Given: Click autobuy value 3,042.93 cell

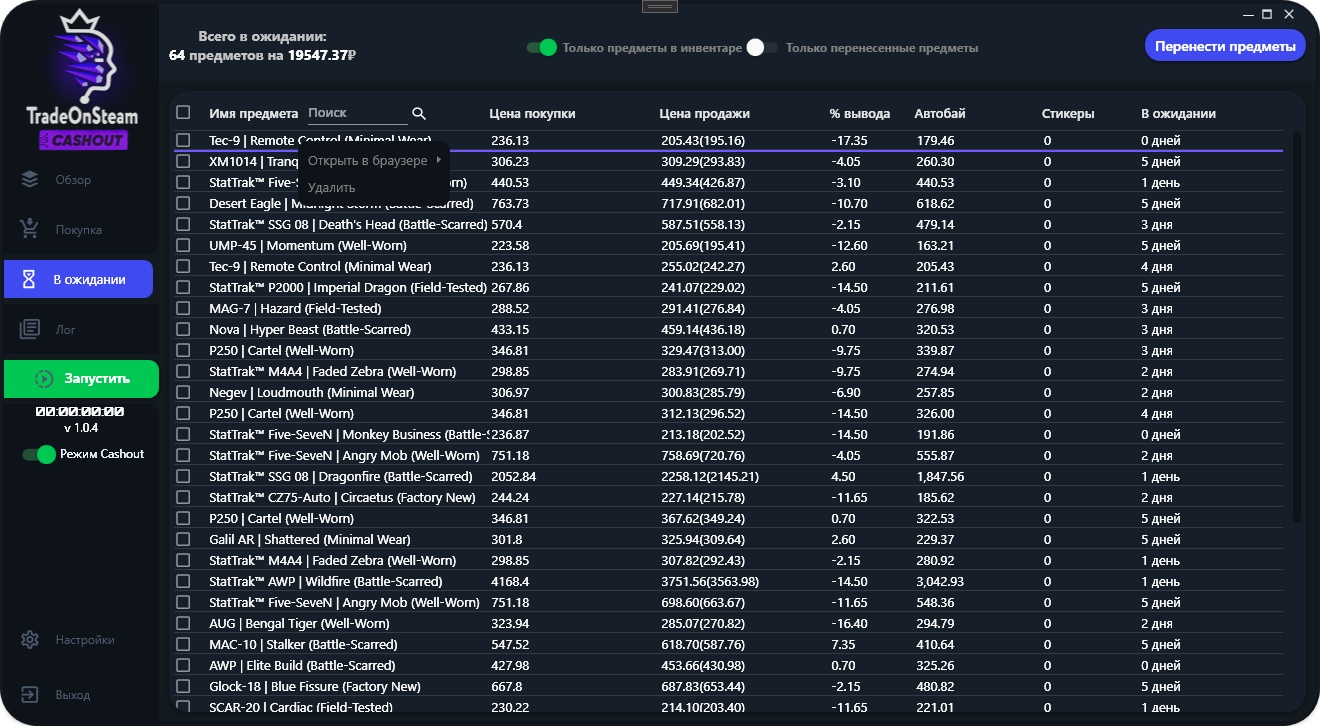Looking at the screenshot, I should click(940, 581).
